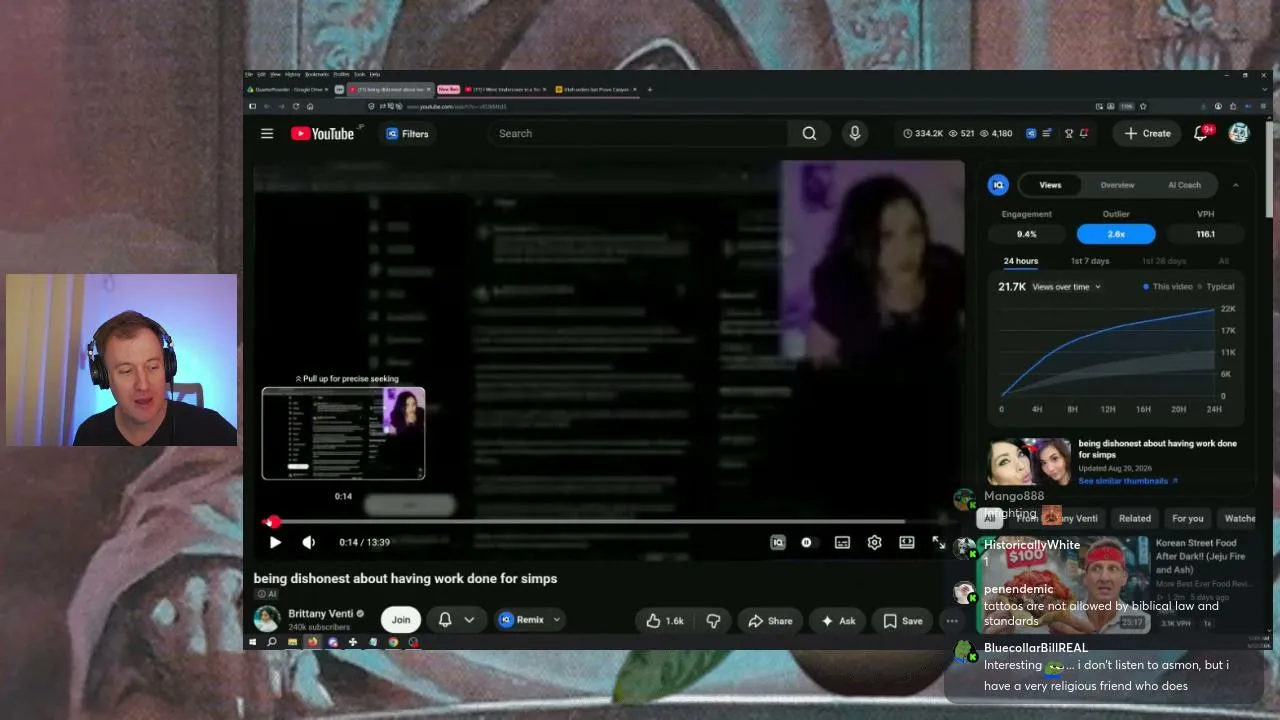Screen dimensions: 1280x720
Task: Reload page with browser refresh button
Action: (x=296, y=106)
